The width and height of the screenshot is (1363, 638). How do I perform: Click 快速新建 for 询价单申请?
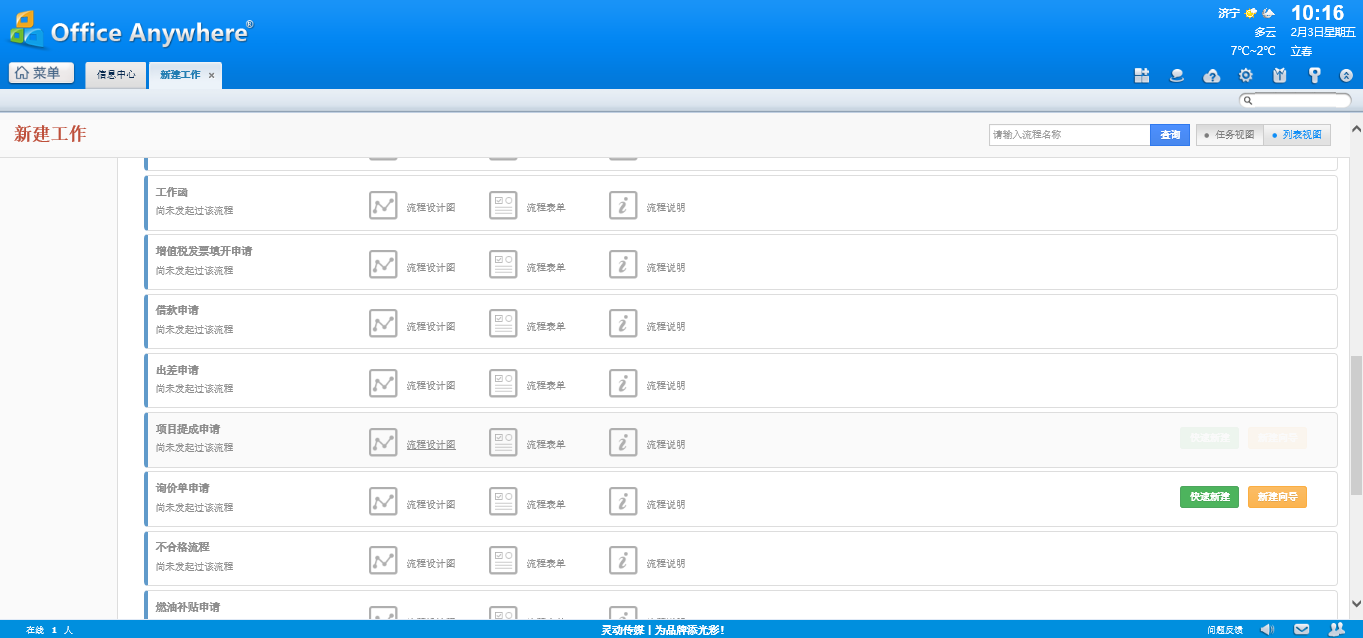1209,497
